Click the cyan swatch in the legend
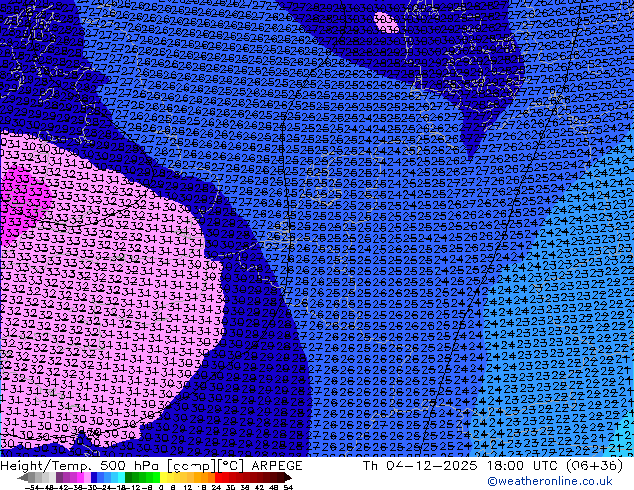634x490 pixels. [x=121, y=477]
